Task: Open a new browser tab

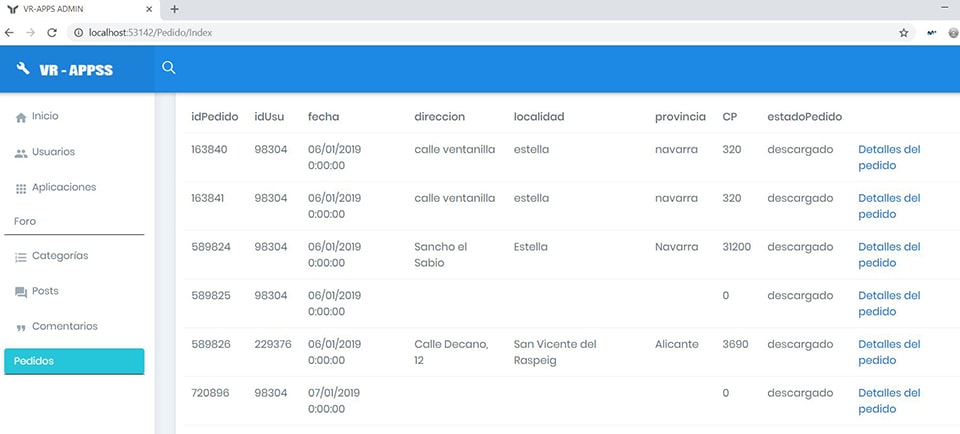Action: (x=174, y=9)
